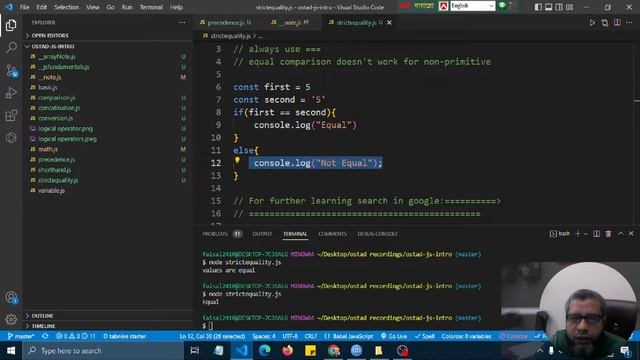Open the Search view in activity bar
This screenshot has width=640, height=360.
tap(11, 48)
